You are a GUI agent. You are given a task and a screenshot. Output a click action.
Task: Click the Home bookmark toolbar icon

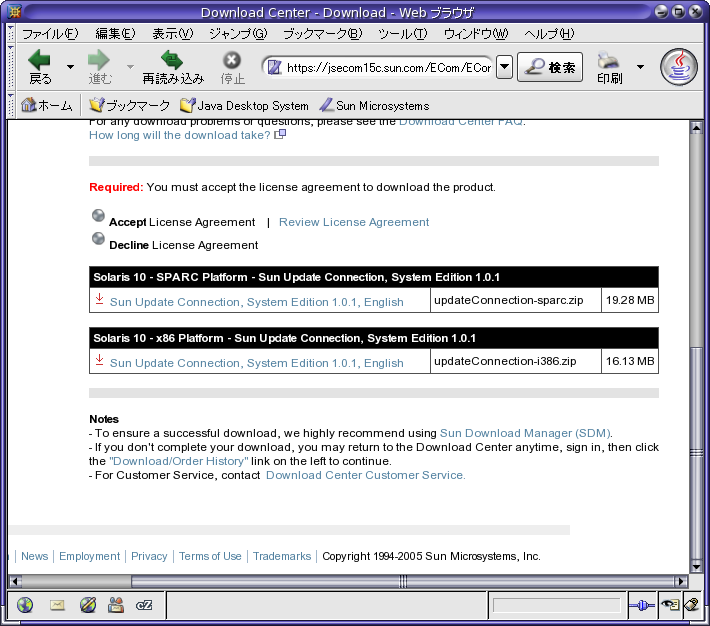pyautogui.click(x=29, y=105)
